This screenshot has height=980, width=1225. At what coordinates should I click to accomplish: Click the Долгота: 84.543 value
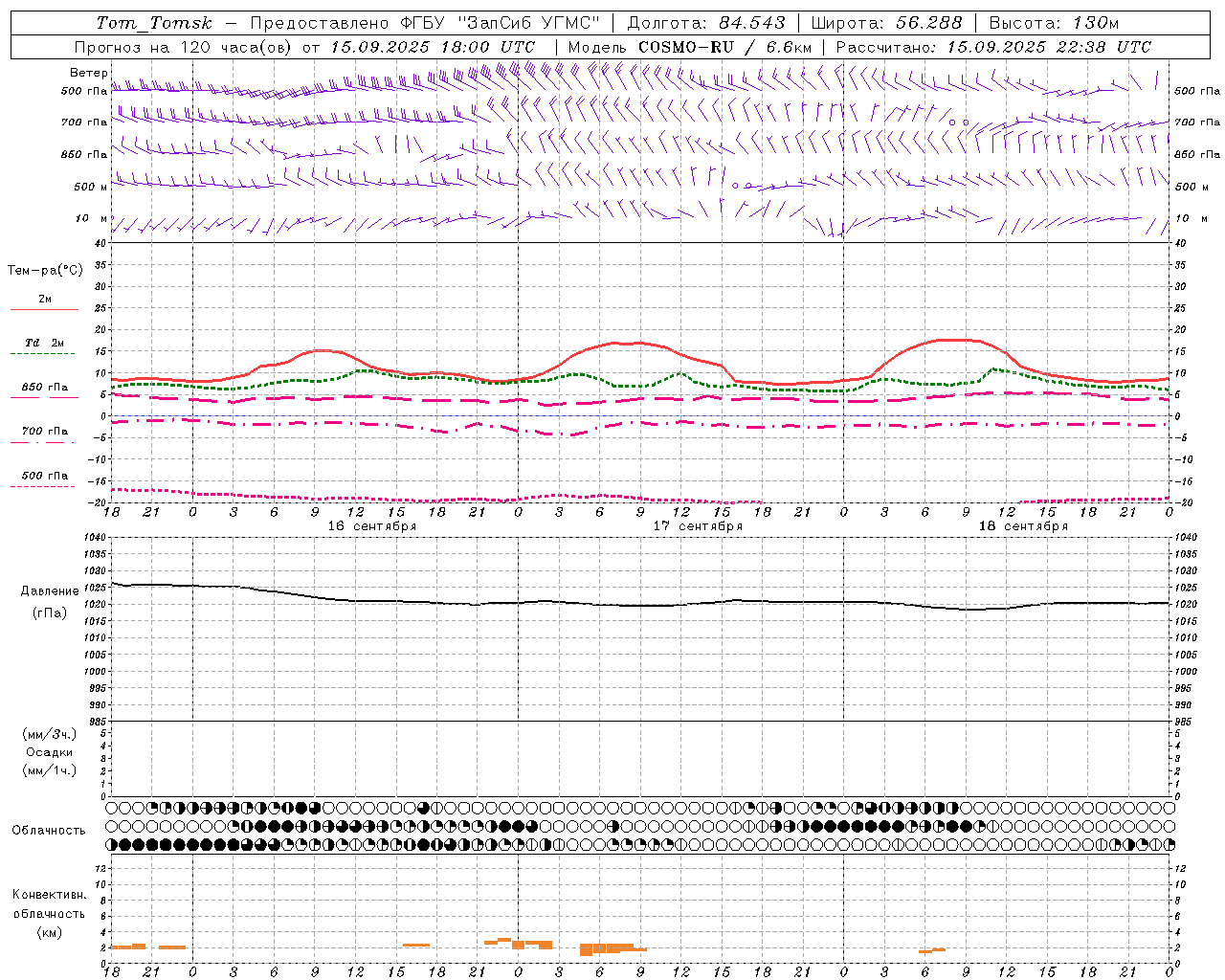(706, 23)
